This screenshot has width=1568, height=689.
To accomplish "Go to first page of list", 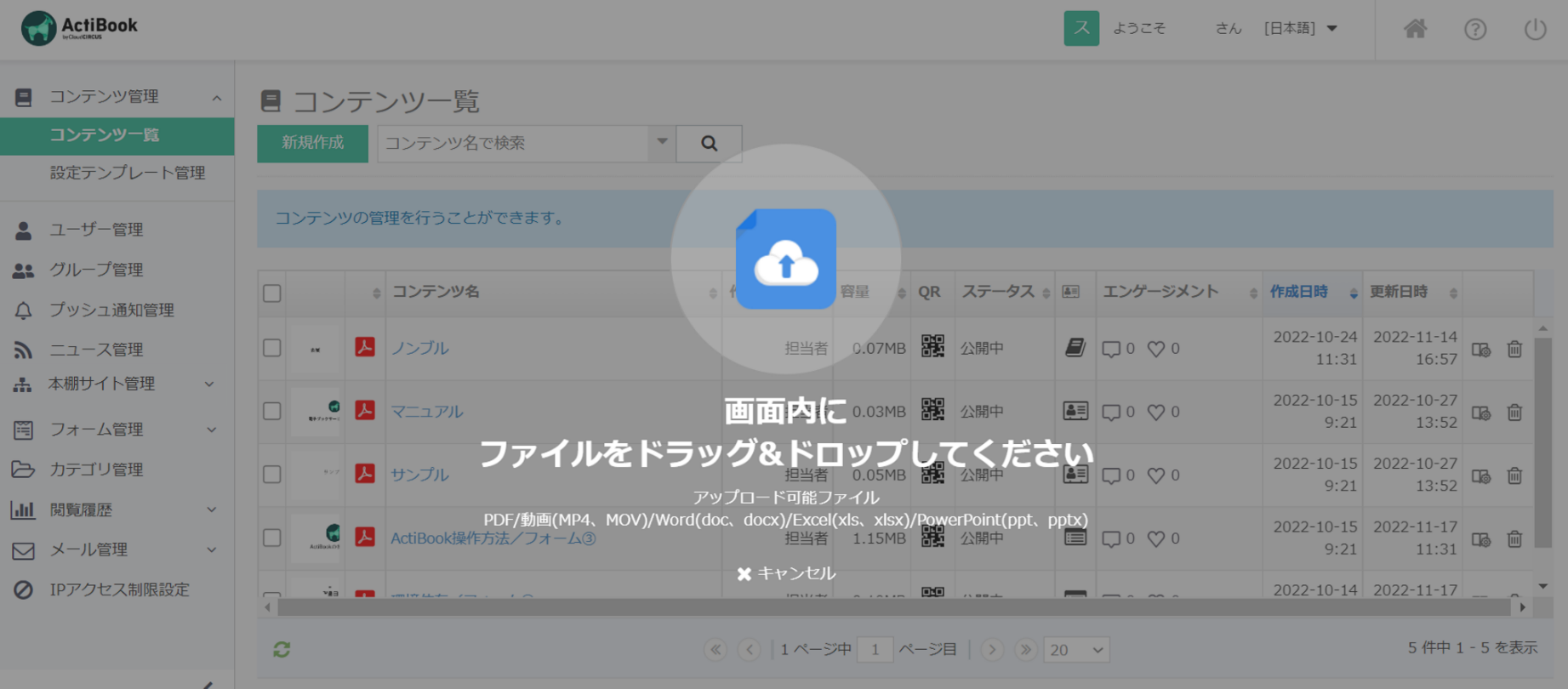I will (716, 650).
